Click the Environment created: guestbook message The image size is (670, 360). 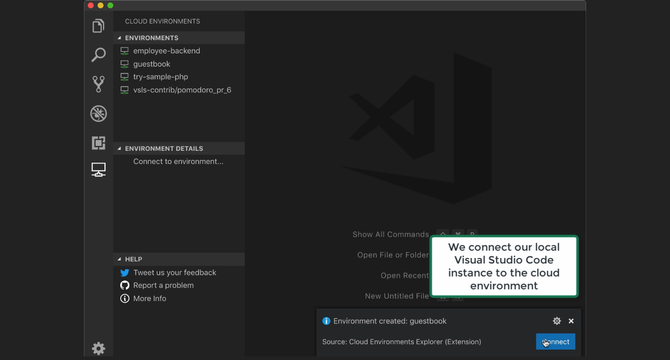390,321
